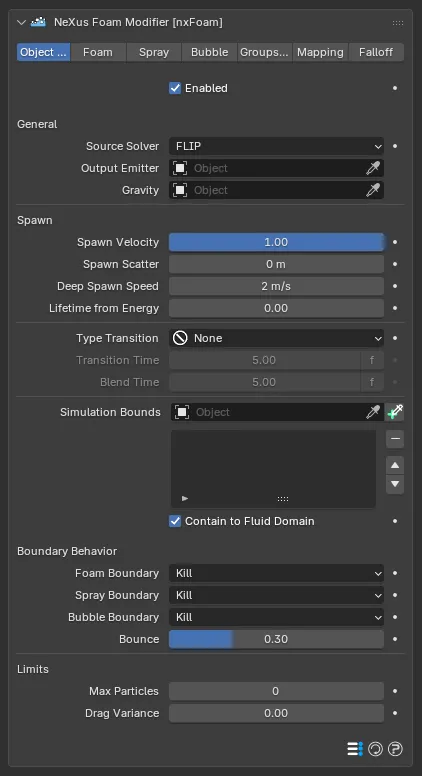
Task: Animate the Enabled property dot
Action: (395, 88)
